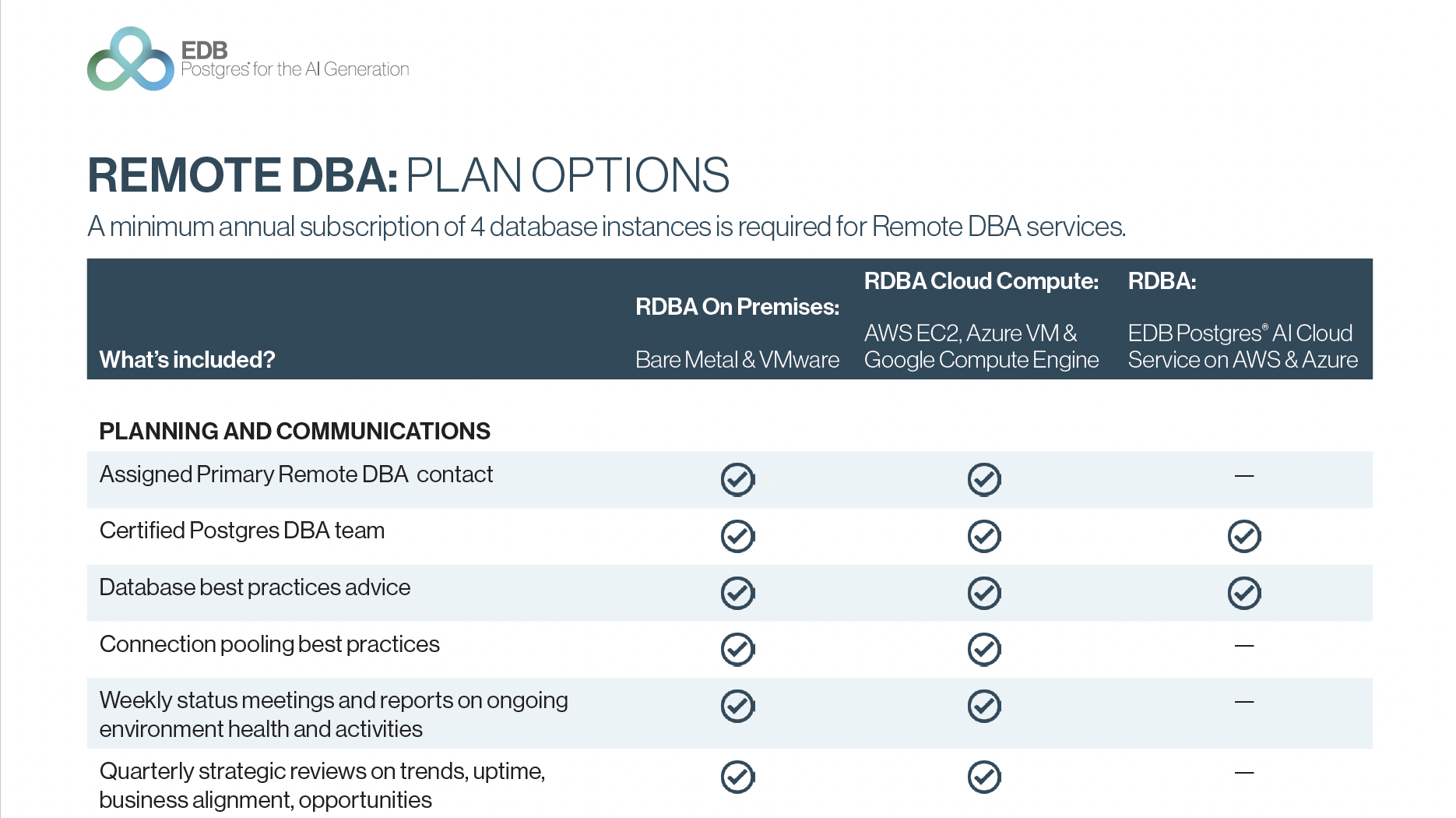
Task: Select EDB Postgres AI Cloud Service header text
Action: [1243, 346]
